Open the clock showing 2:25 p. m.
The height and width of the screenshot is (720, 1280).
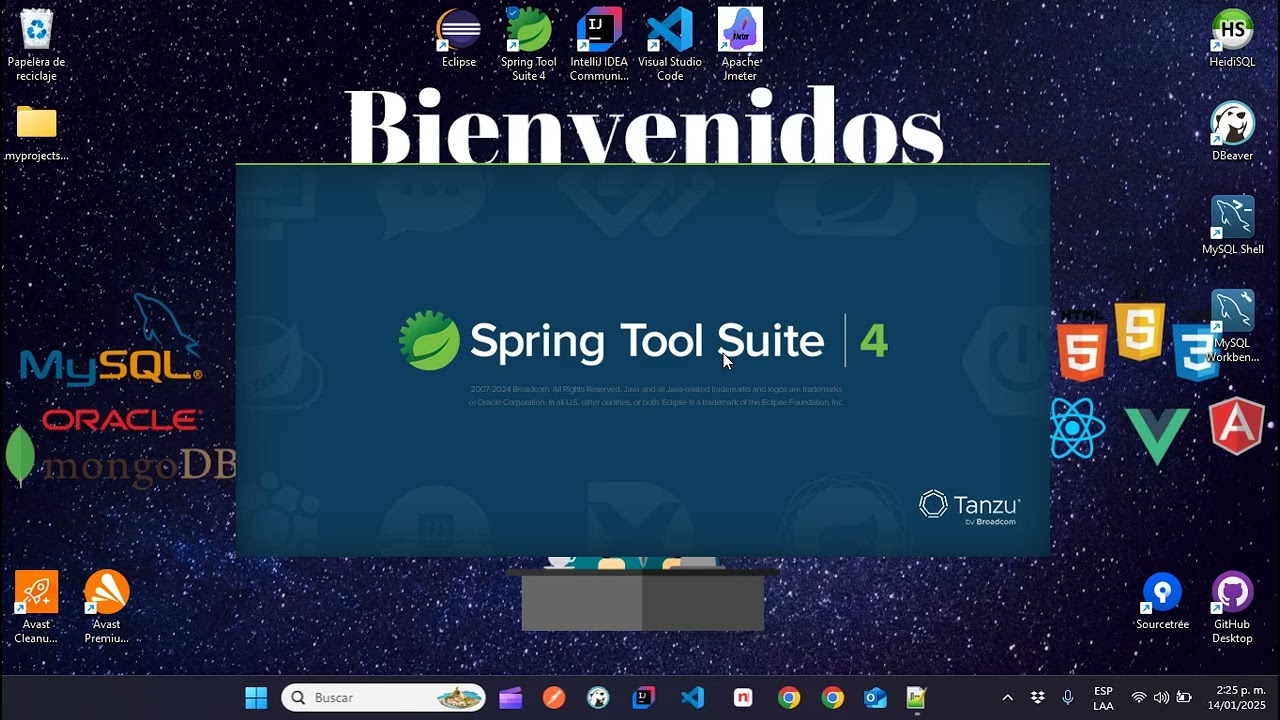click(1236, 698)
